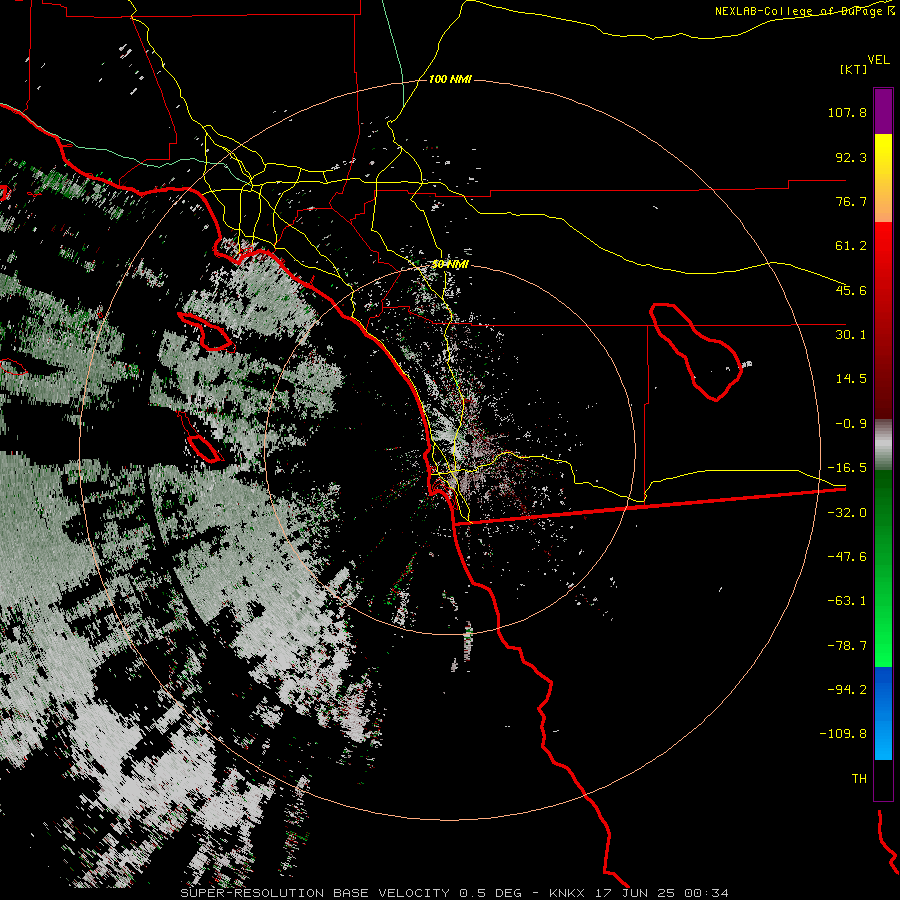Click the 00:34 time stamp
Screen dimensions: 900x900
coord(705,893)
